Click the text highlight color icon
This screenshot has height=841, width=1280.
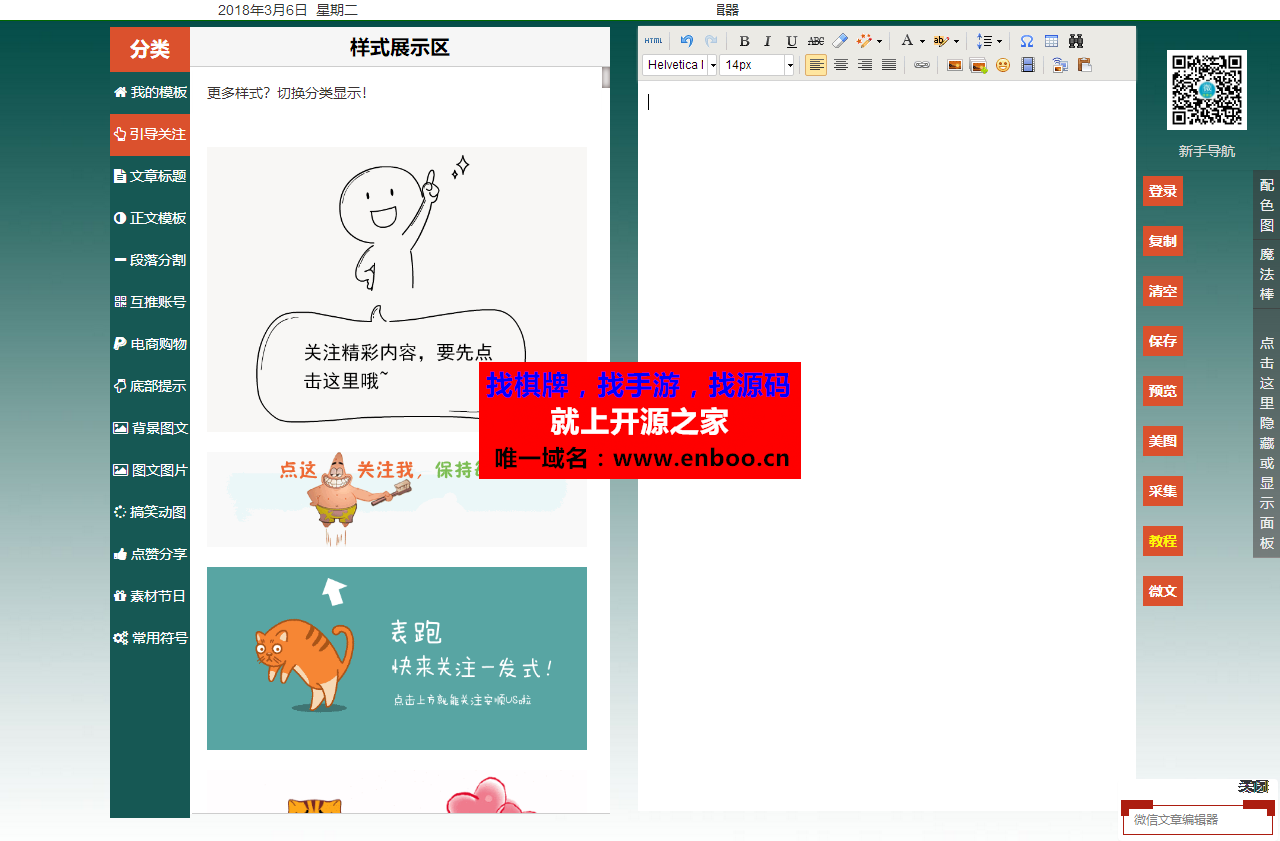click(x=940, y=41)
